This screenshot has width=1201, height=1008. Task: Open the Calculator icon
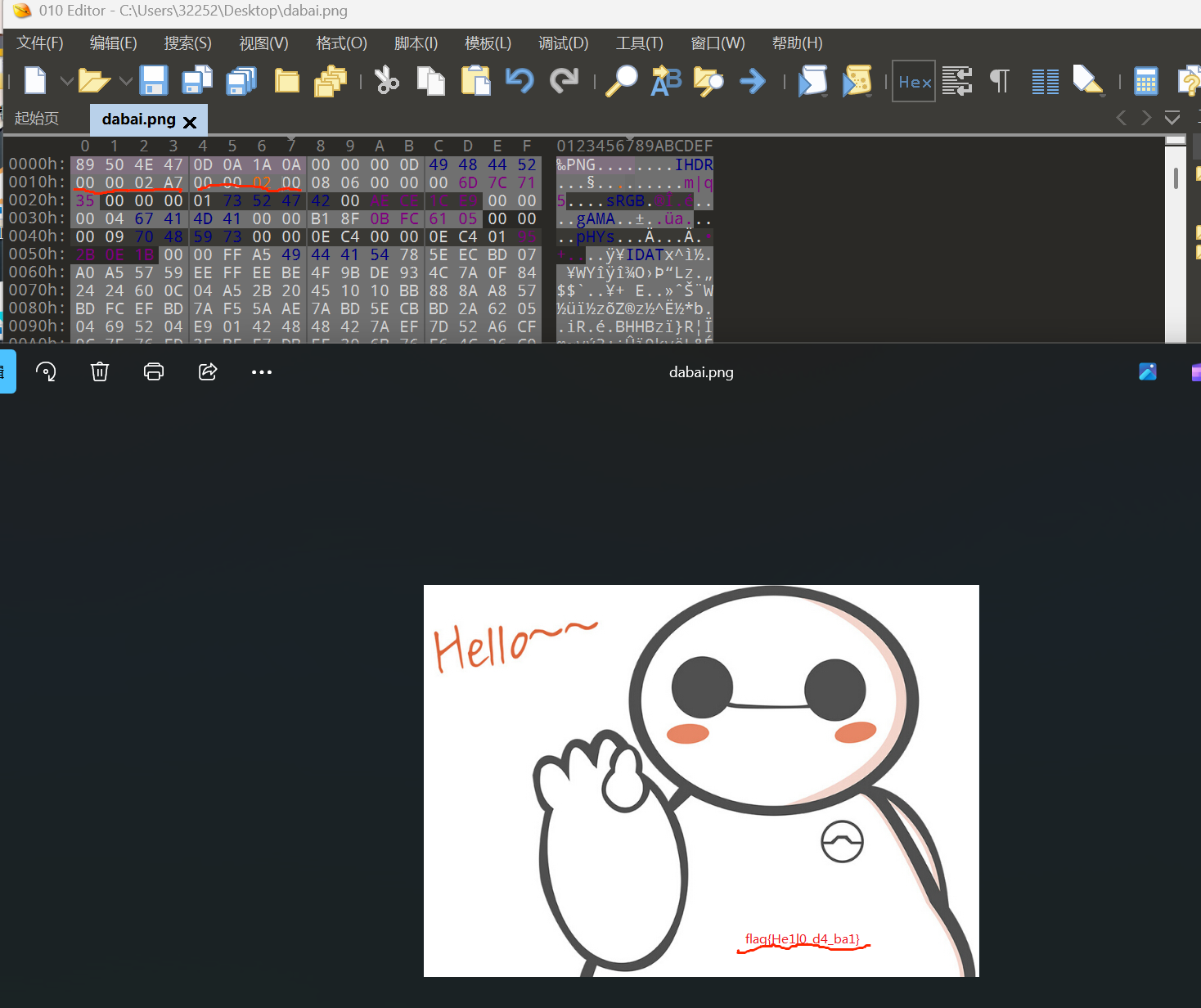point(1145,81)
